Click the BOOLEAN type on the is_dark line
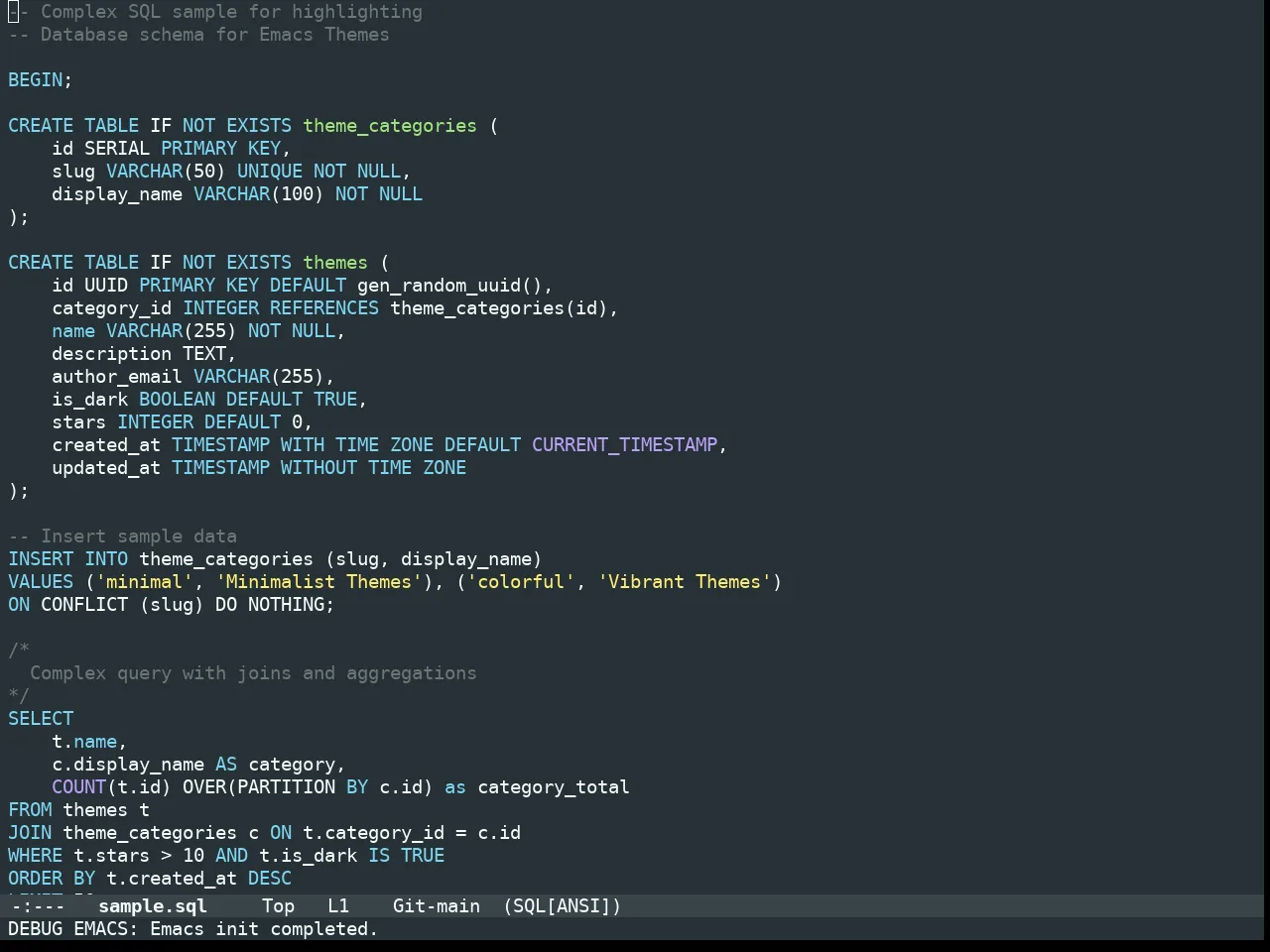 [177, 400]
